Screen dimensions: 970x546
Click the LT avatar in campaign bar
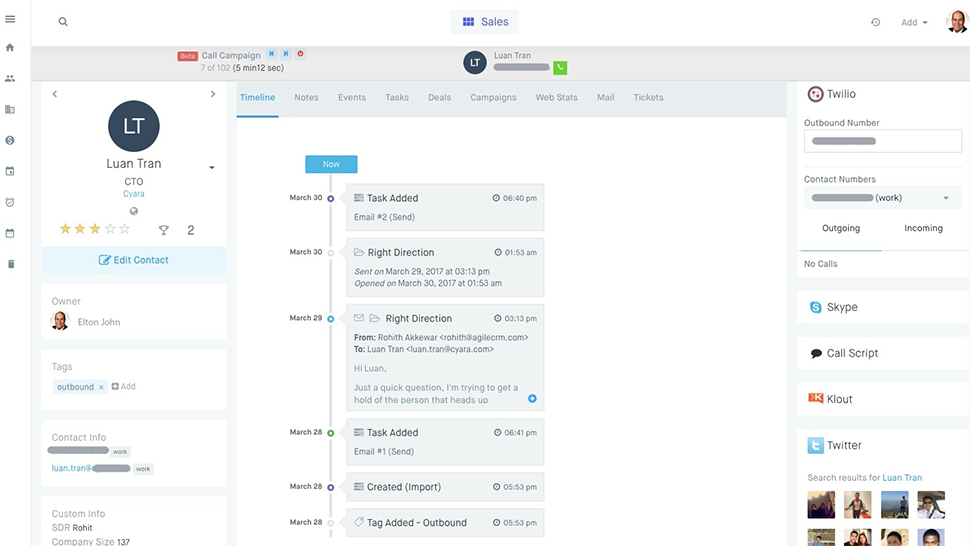(475, 62)
